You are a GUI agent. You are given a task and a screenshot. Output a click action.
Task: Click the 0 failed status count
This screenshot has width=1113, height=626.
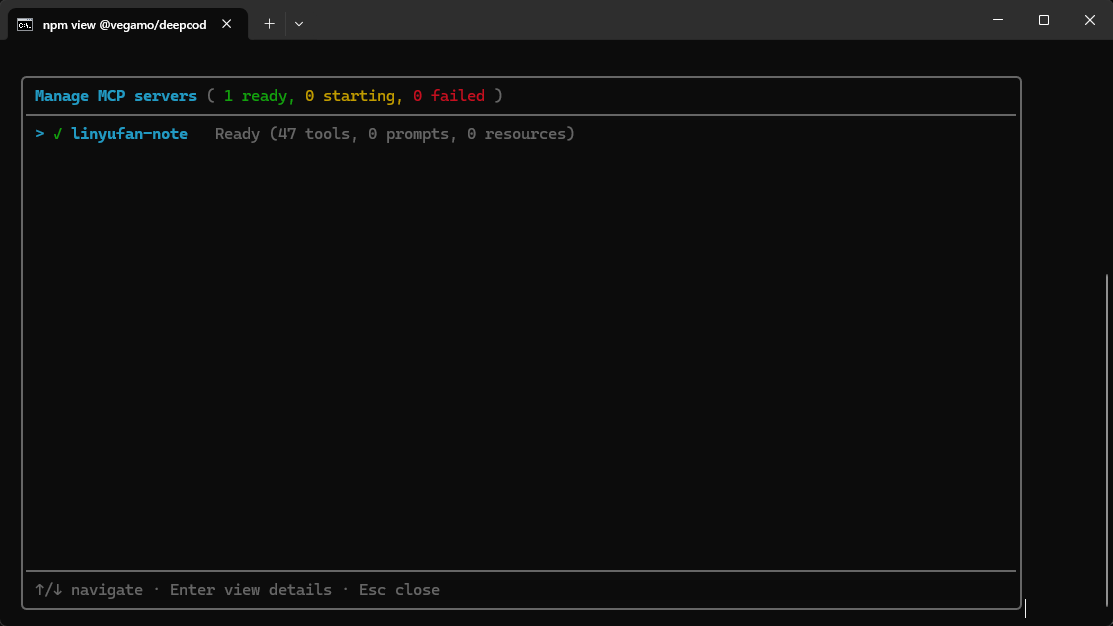pyautogui.click(x=449, y=96)
